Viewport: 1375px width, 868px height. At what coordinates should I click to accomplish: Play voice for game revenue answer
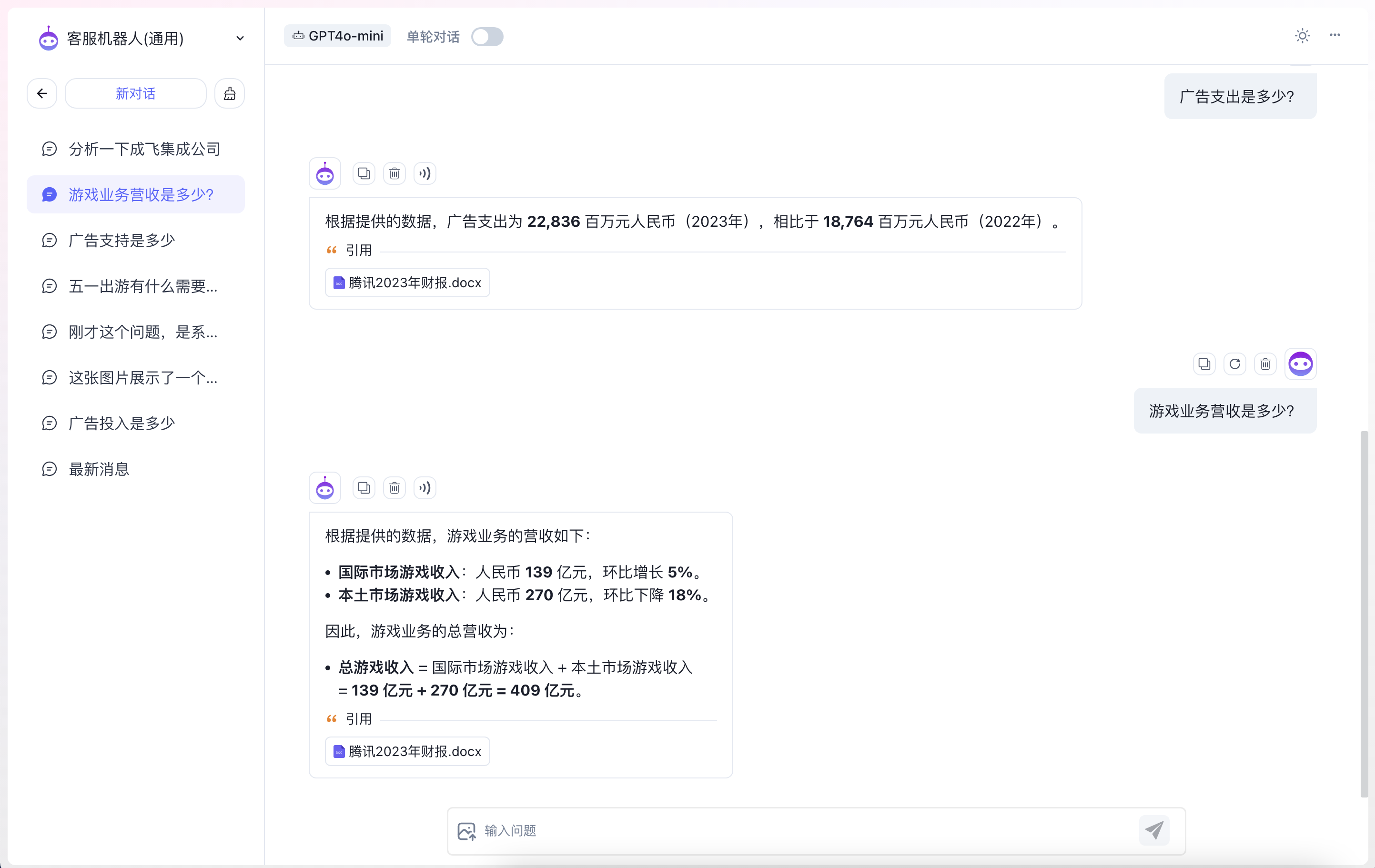[x=425, y=488]
